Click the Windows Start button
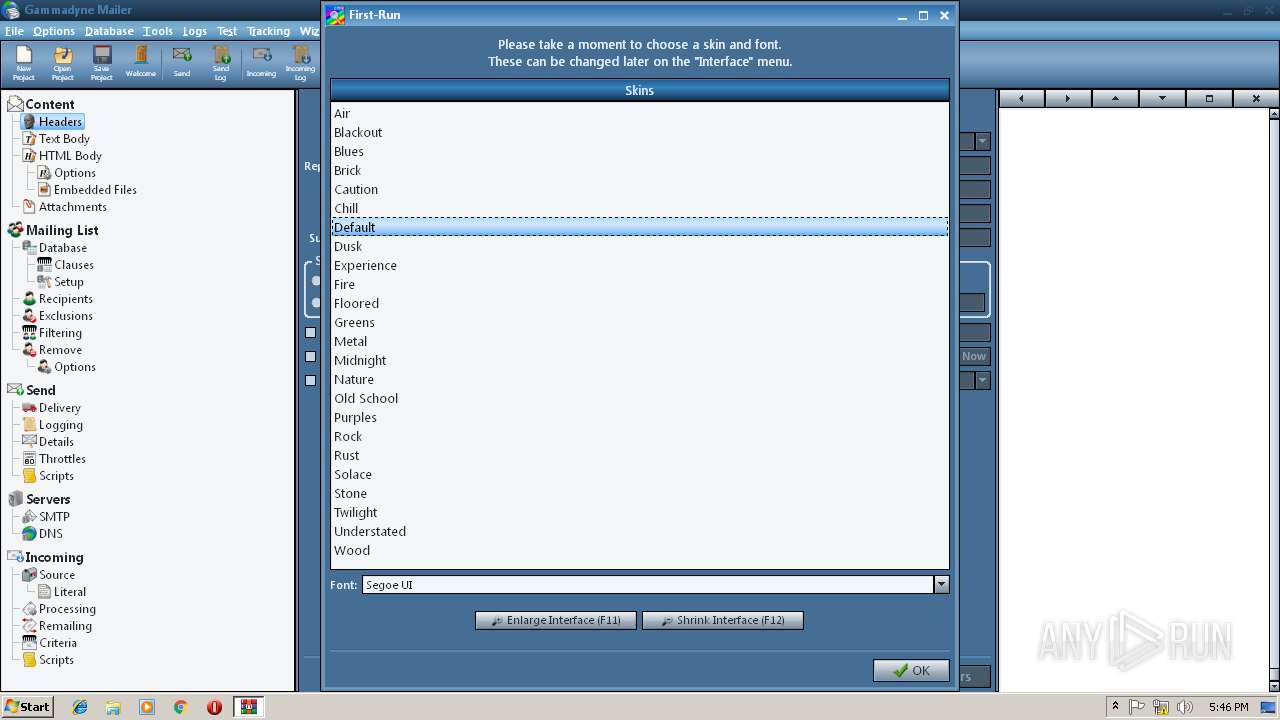 pyautogui.click(x=27, y=707)
